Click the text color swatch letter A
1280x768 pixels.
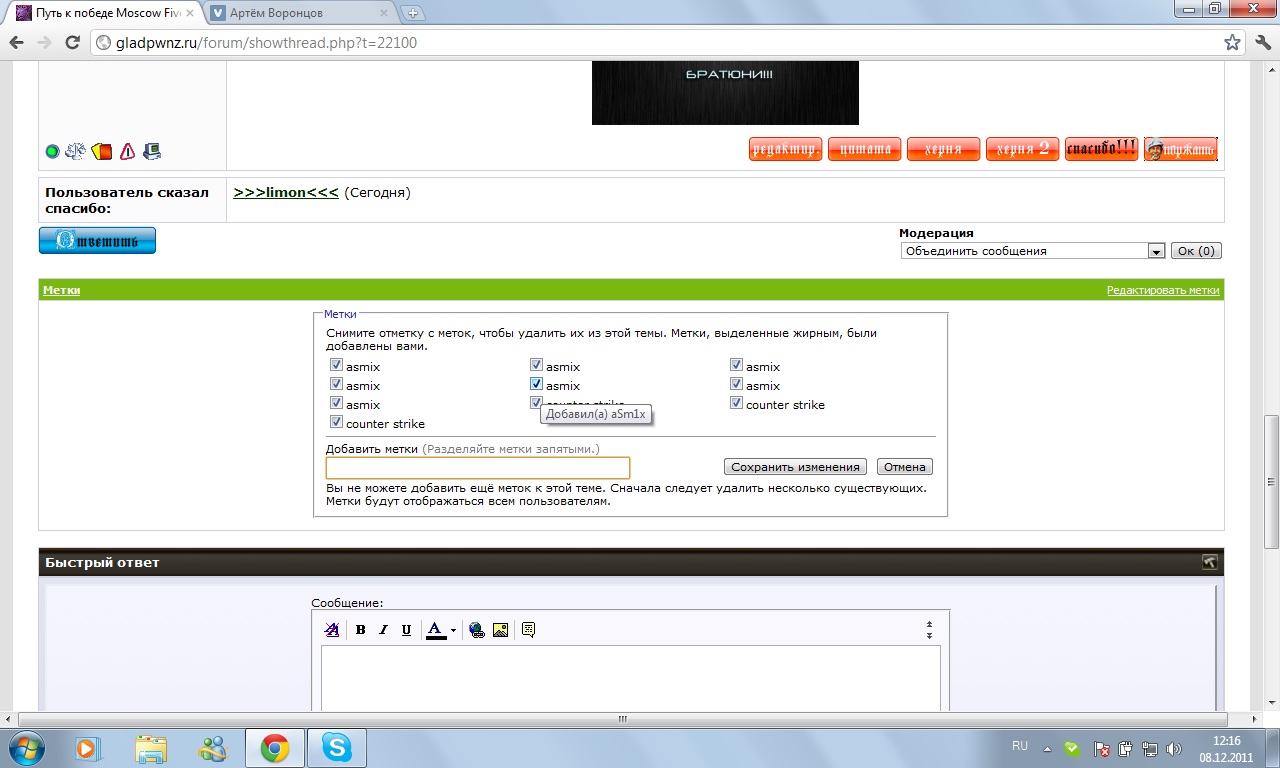[x=435, y=630]
